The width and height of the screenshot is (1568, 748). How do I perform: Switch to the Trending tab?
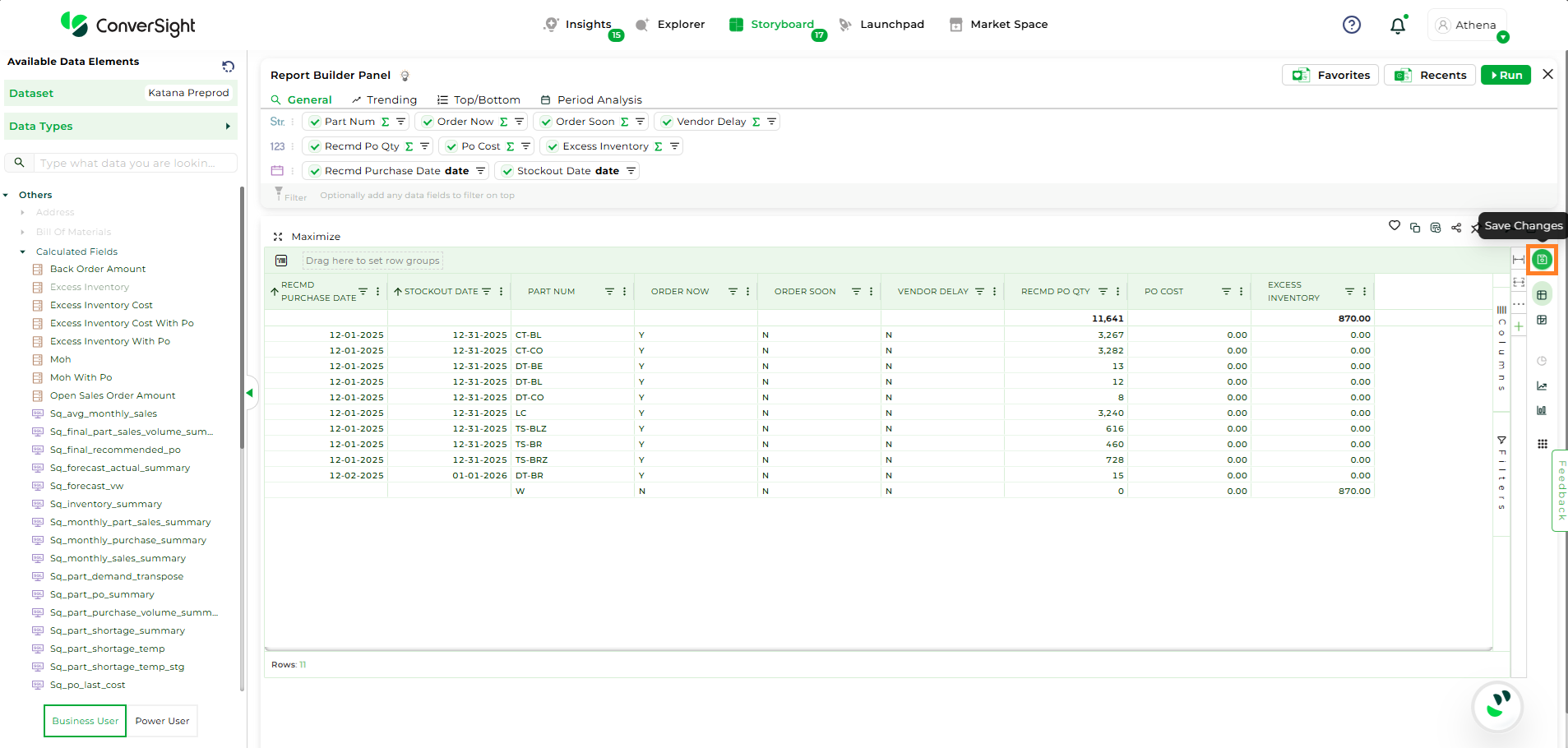[384, 99]
